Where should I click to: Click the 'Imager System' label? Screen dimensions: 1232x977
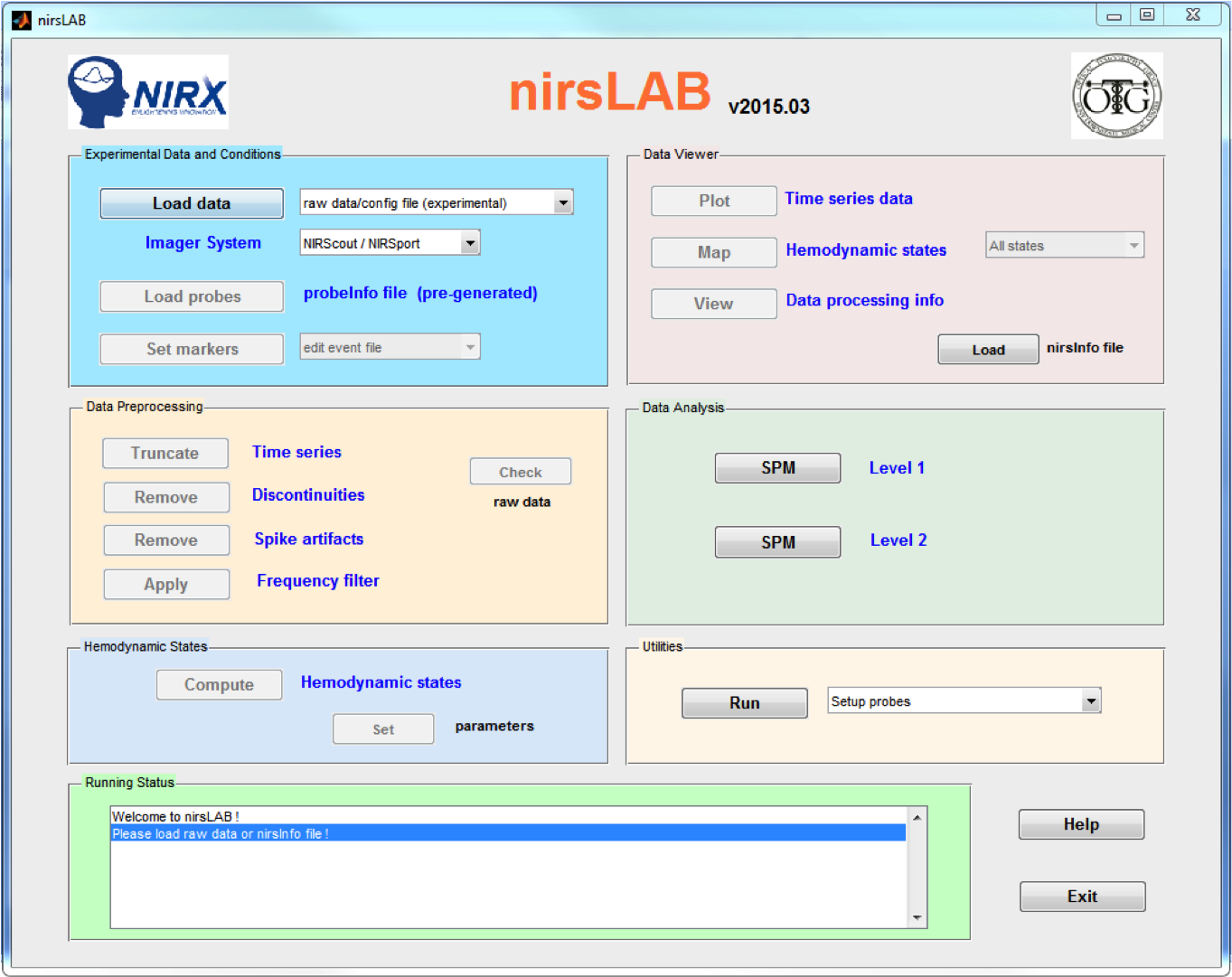(x=203, y=243)
